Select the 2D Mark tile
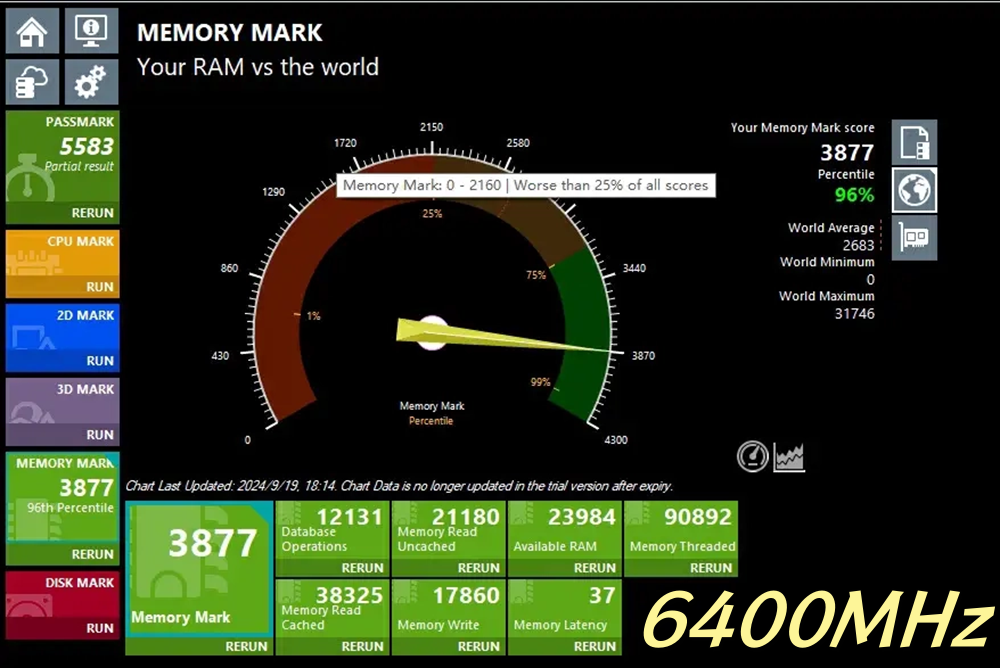The width and height of the screenshot is (1000, 668). click(62, 338)
